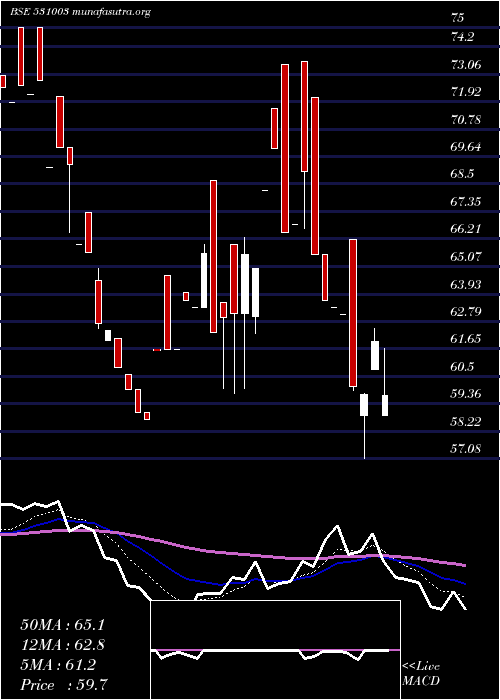Screen dimensions: 500x700
Task: Click the 12MA : 62.8 readout
Action: [62, 645]
